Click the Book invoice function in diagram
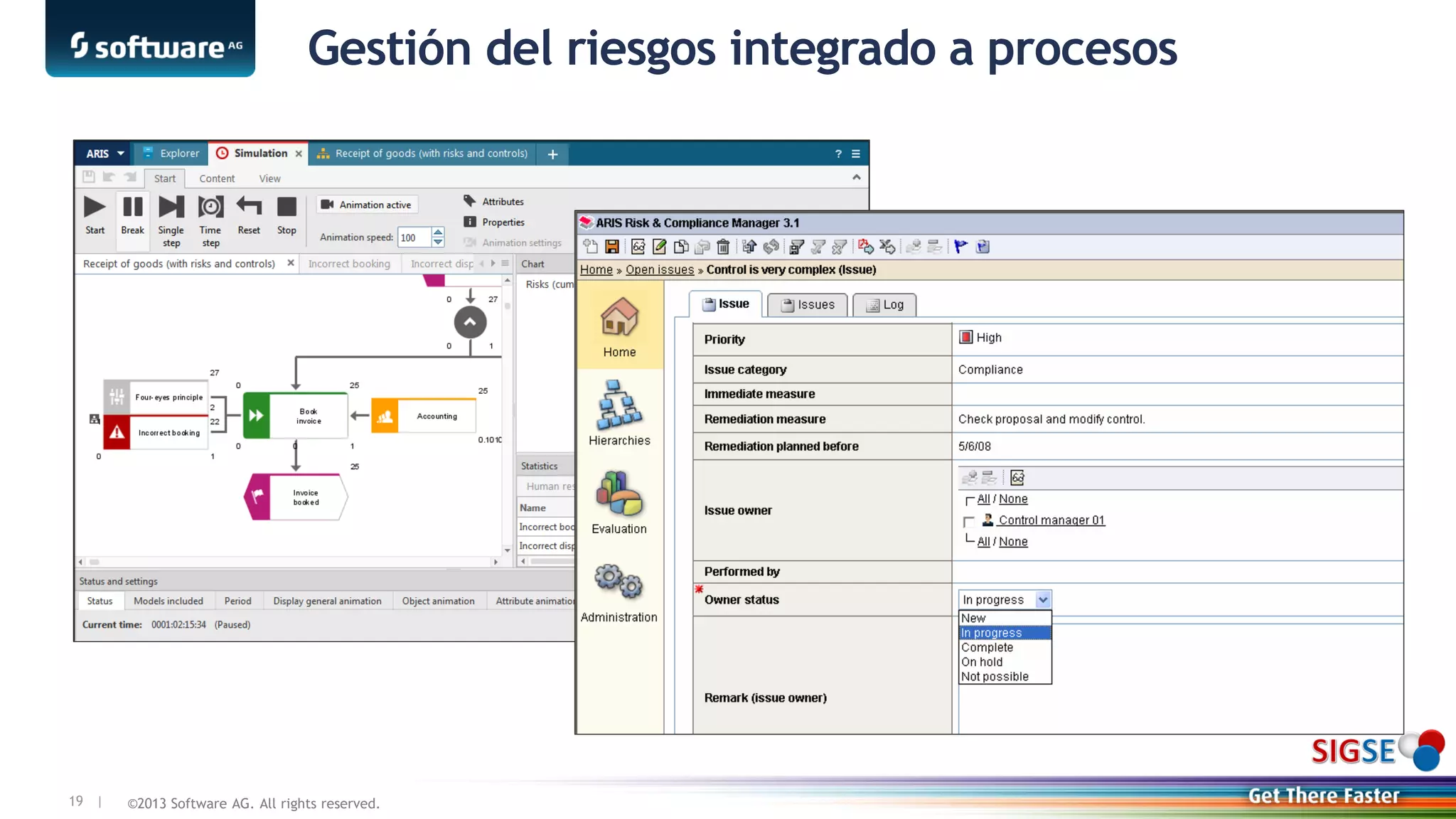This screenshot has width=1456, height=819. (x=296, y=416)
